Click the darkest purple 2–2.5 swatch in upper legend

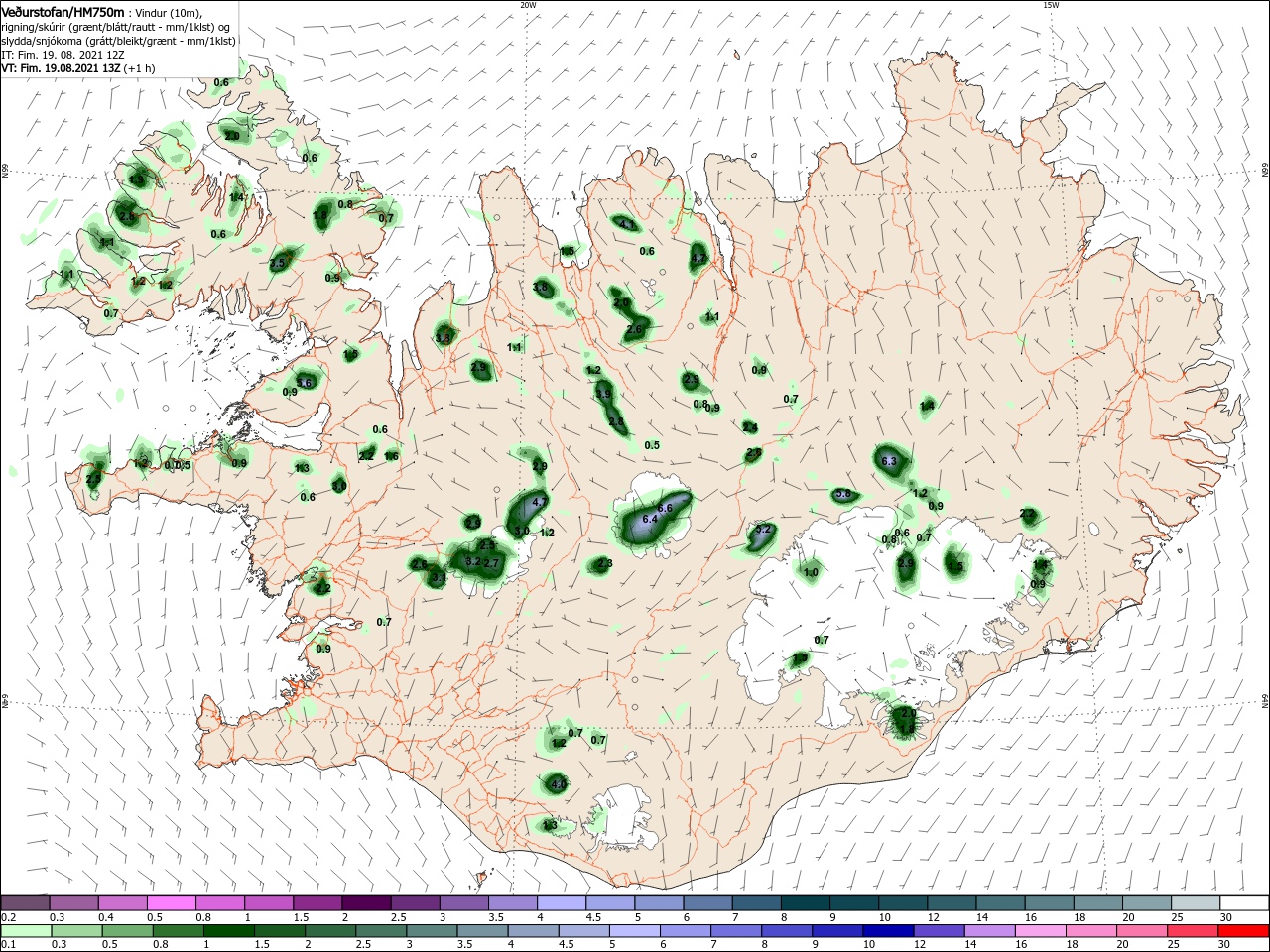(366, 903)
